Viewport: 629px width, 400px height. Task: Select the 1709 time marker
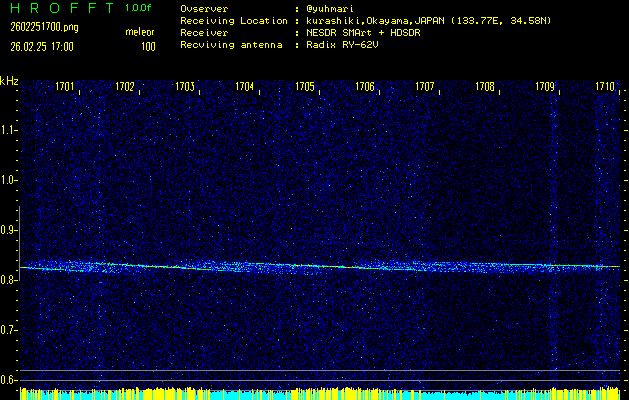(x=545, y=87)
